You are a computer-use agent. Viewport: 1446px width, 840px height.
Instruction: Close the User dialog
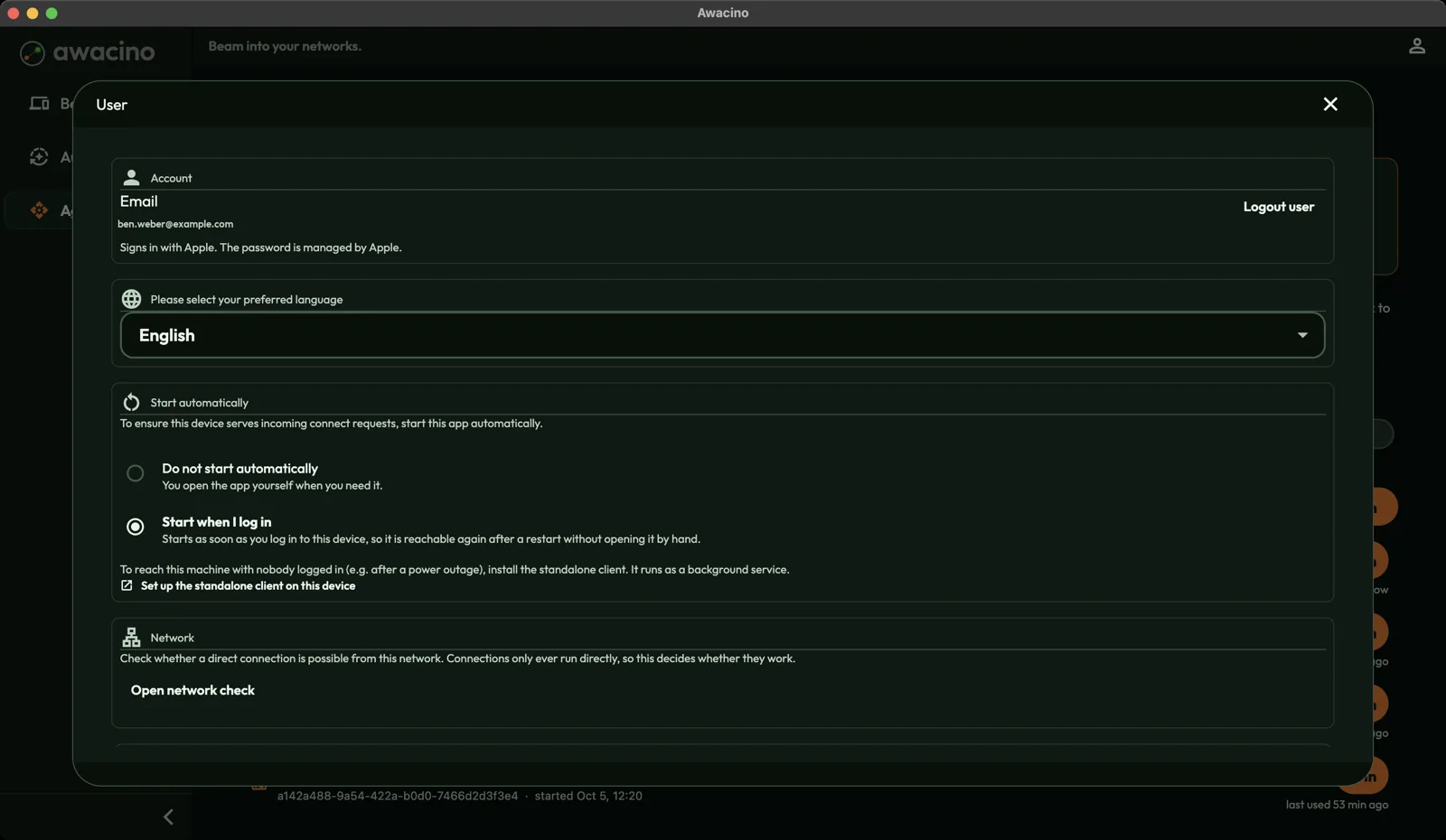tap(1330, 105)
